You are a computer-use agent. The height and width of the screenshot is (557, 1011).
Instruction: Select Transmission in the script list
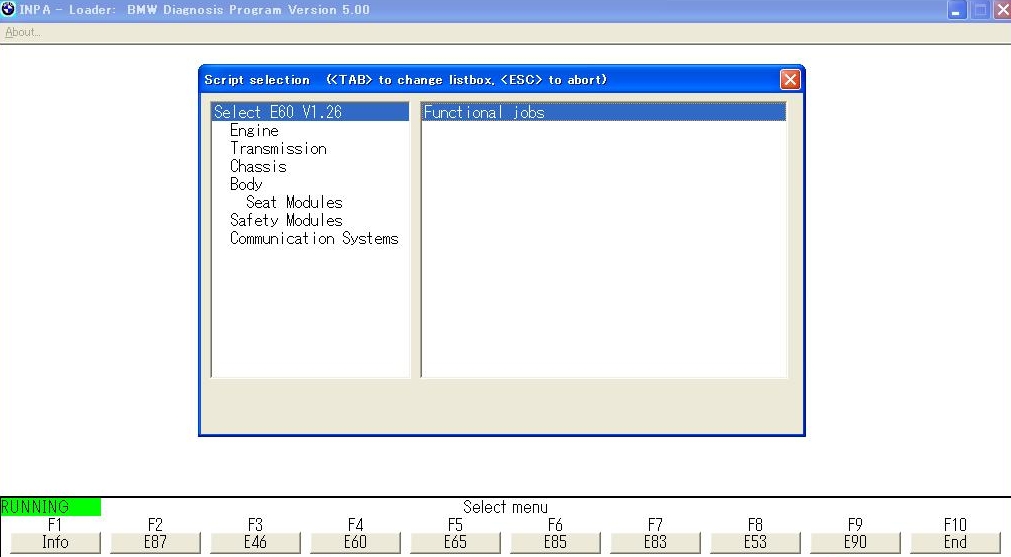pos(278,148)
